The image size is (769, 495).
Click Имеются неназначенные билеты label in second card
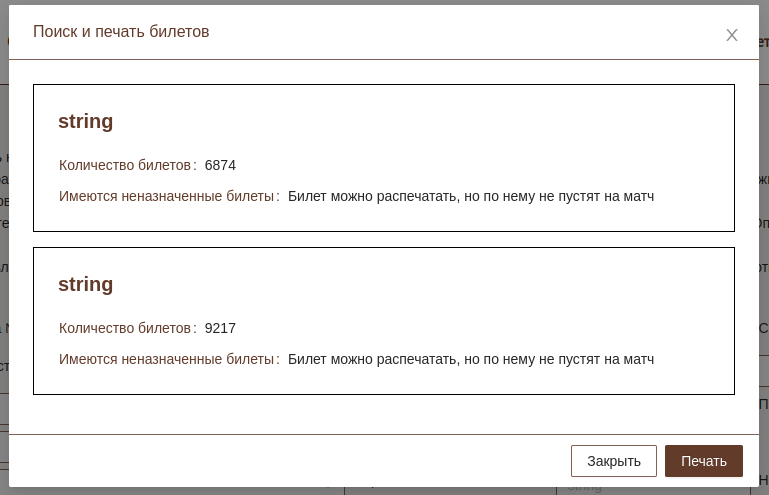pos(166,359)
